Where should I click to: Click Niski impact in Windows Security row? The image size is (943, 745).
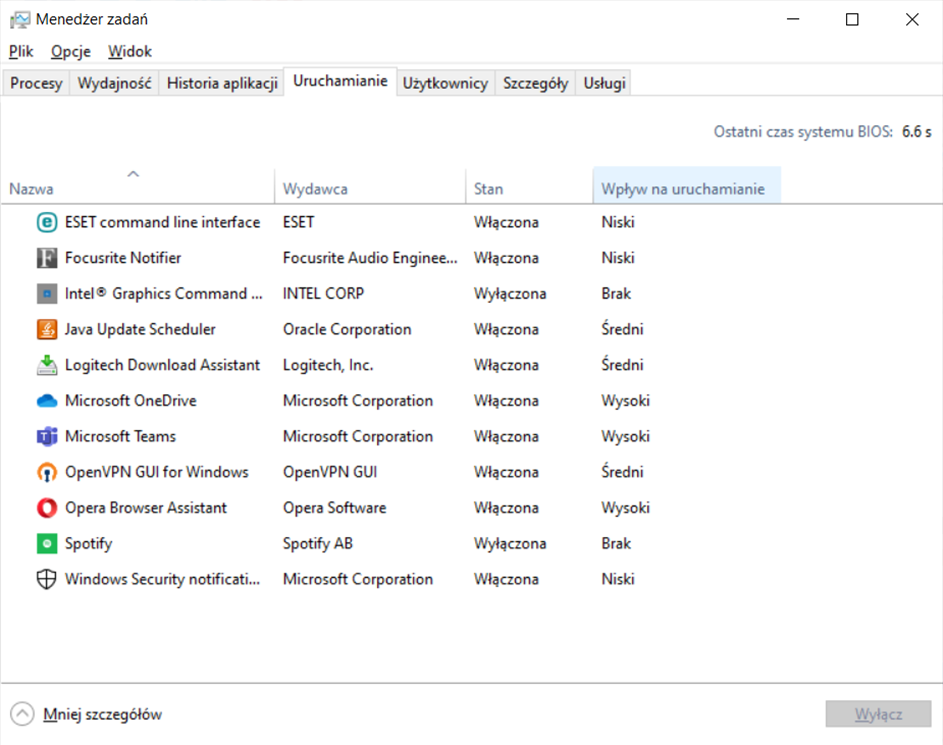pyautogui.click(x=618, y=579)
